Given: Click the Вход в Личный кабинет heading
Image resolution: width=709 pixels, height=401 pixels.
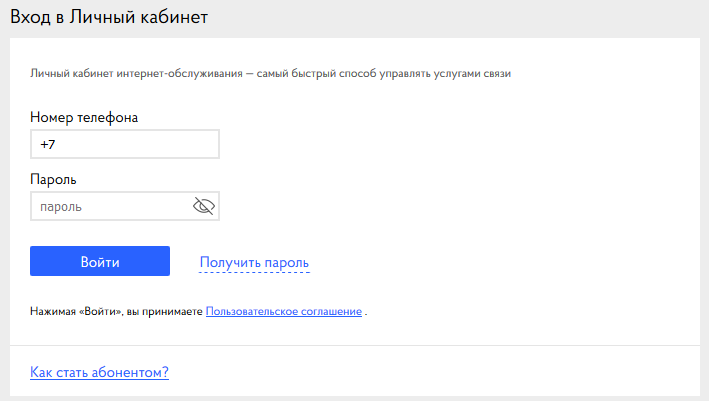Looking at the screenshot, I should point(109,17).
